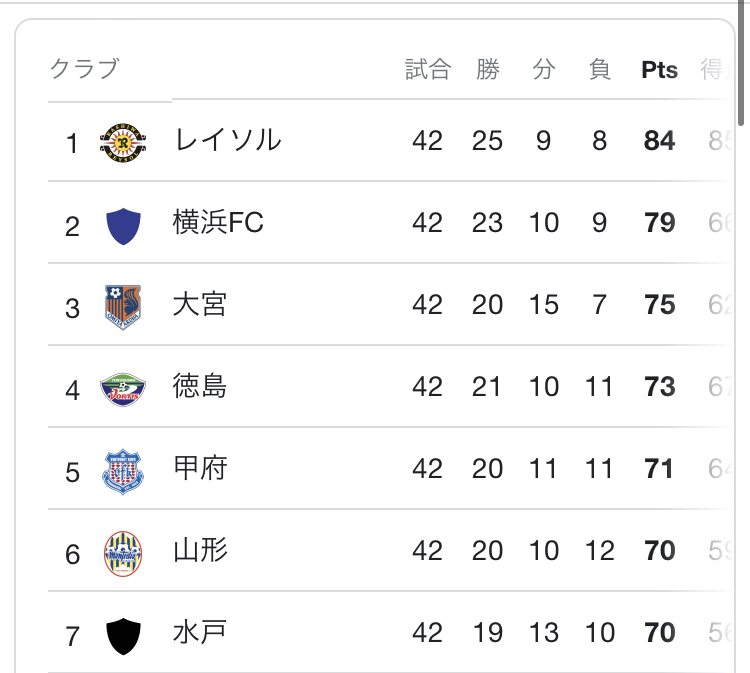Open the 甲府 team page
The image size is (750, 673).
(x=200, y=469)
